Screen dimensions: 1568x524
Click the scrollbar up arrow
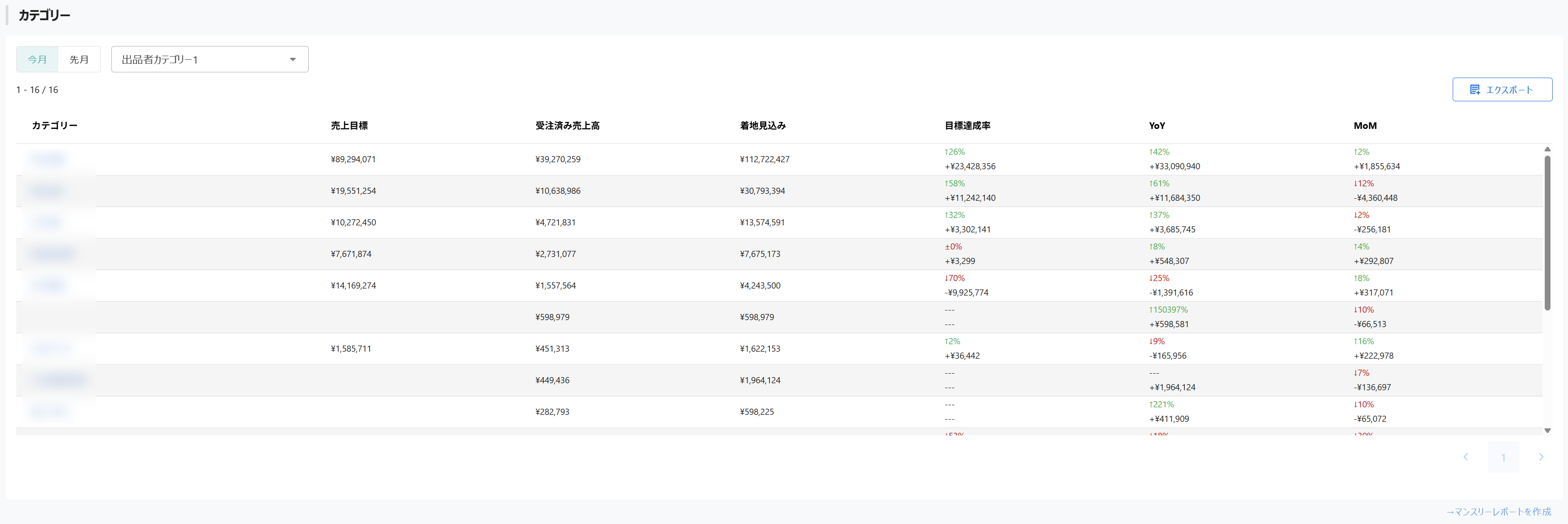[x=1547, y=149]
